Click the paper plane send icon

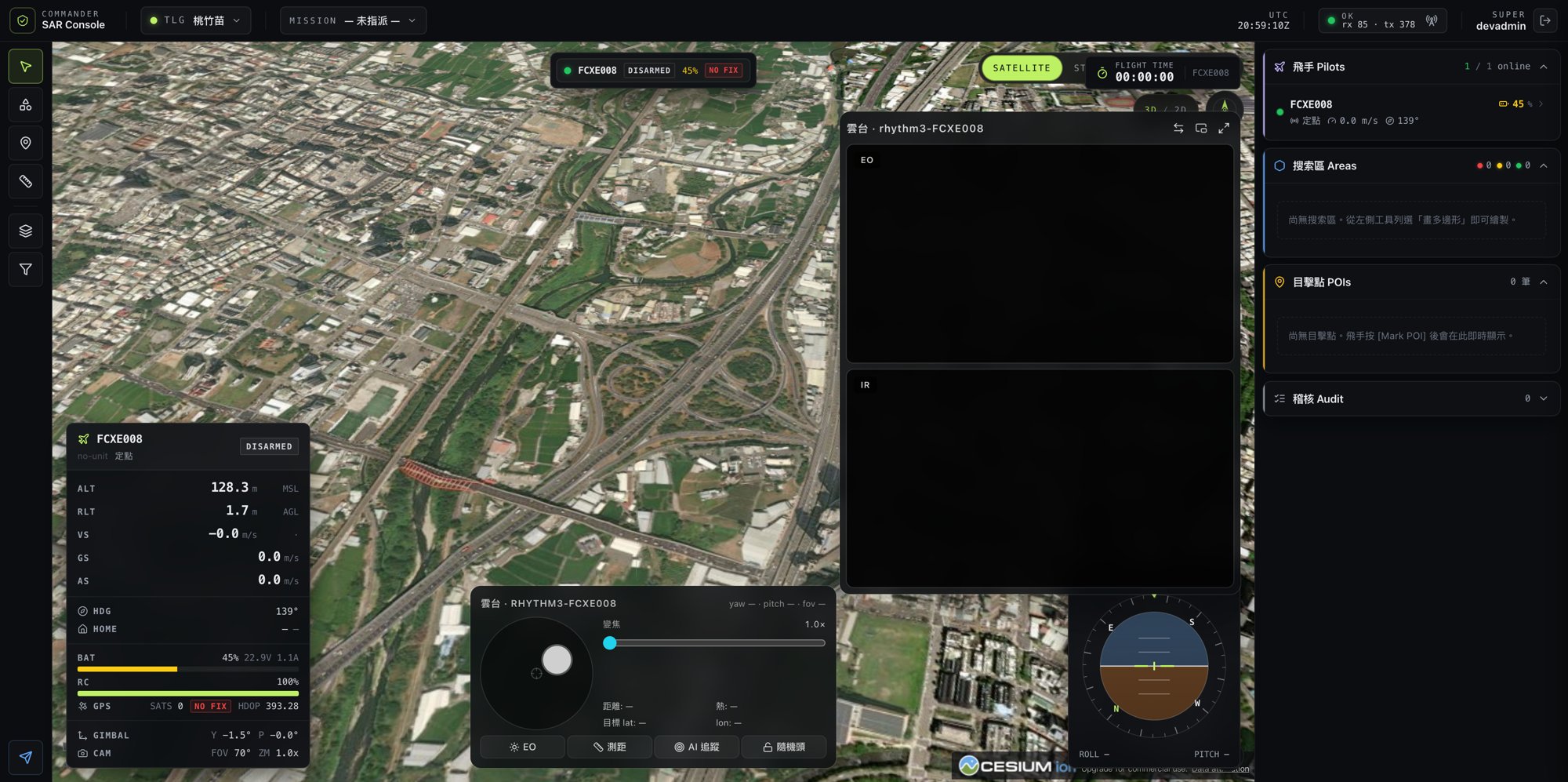click(26, 758)
